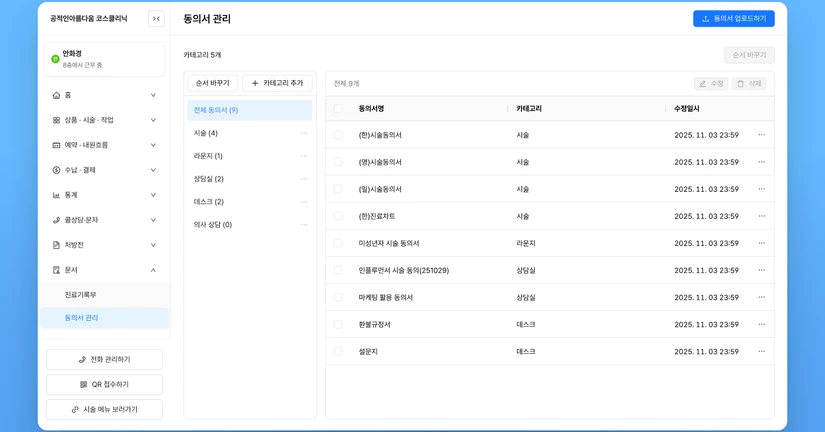Expand the 홈 sidebar menu chevron
Screen dimensions: 825x432
pyautogui.click(x=153, y=95)
